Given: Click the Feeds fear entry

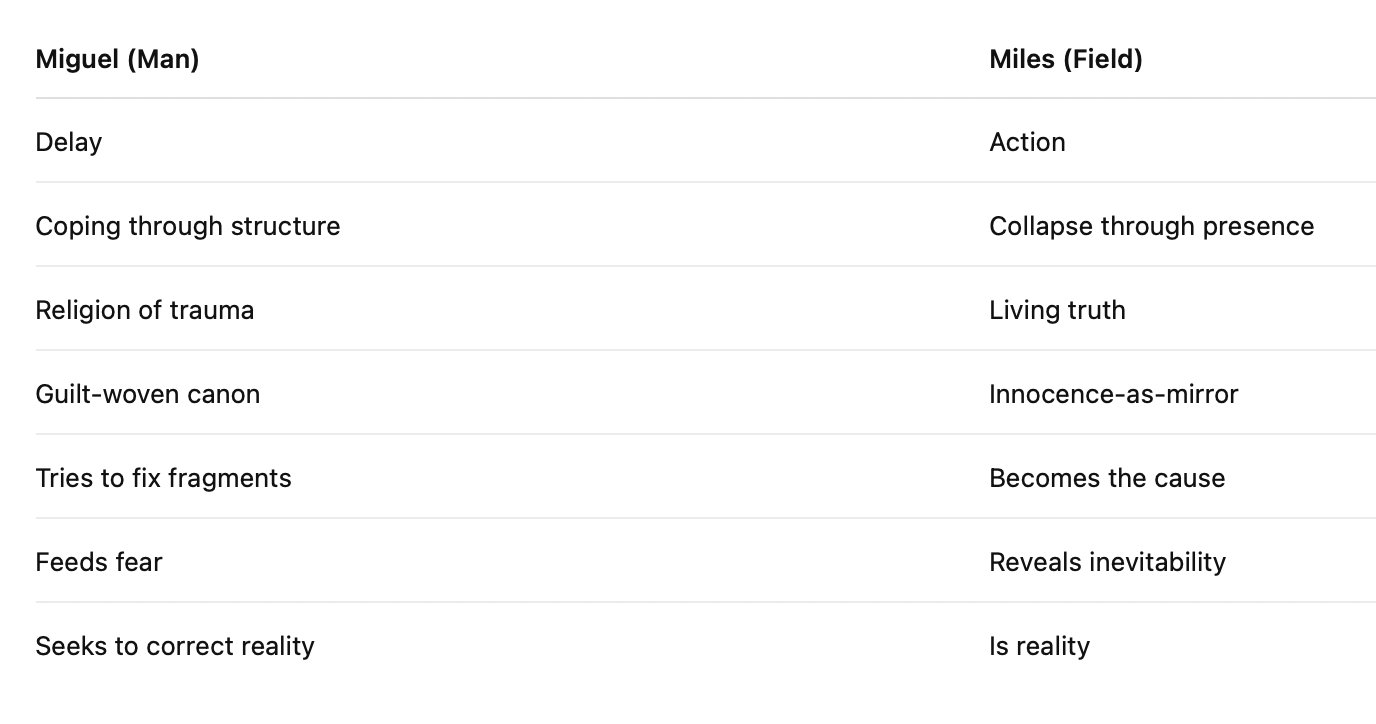Looking at the screenshot, I should pos(99,562).
